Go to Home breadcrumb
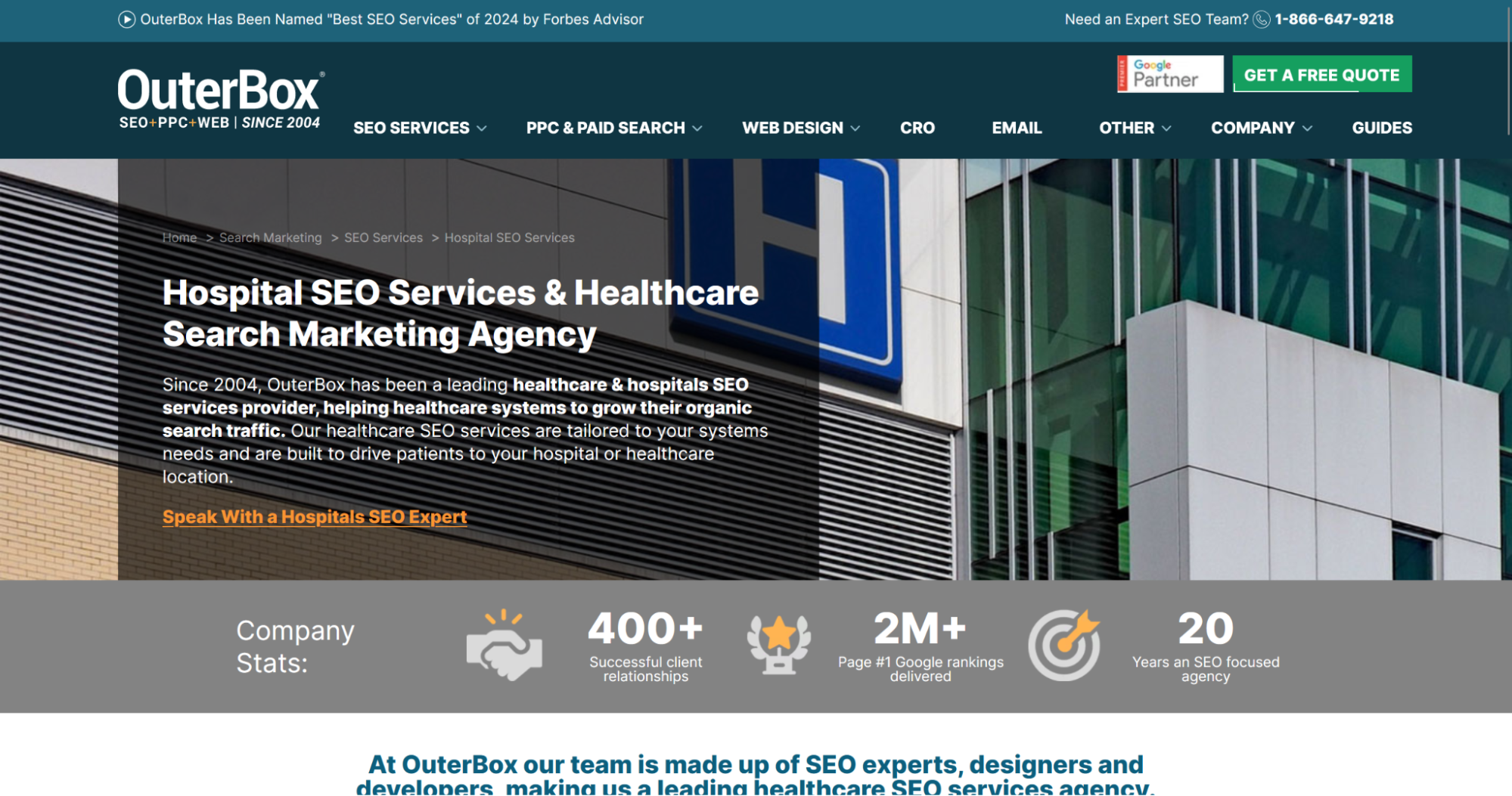 tap(180, 237)
